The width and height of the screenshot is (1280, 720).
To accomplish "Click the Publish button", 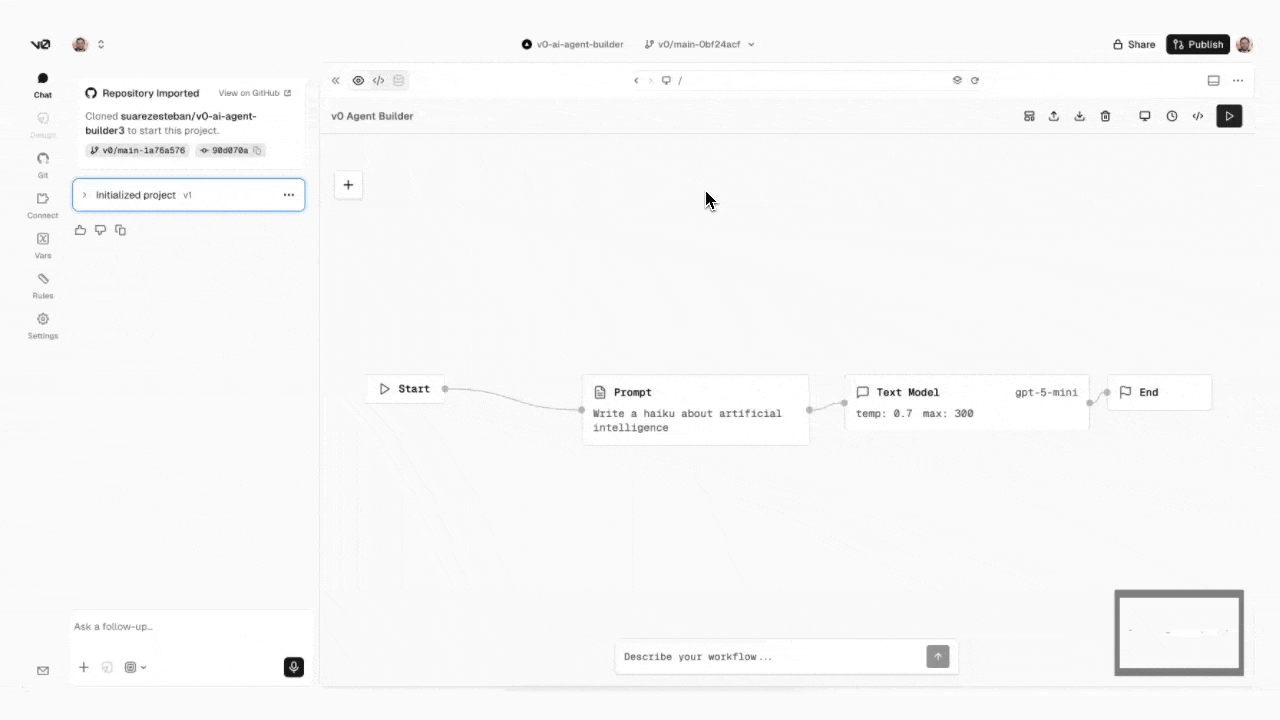I will tap(1197, 44).
